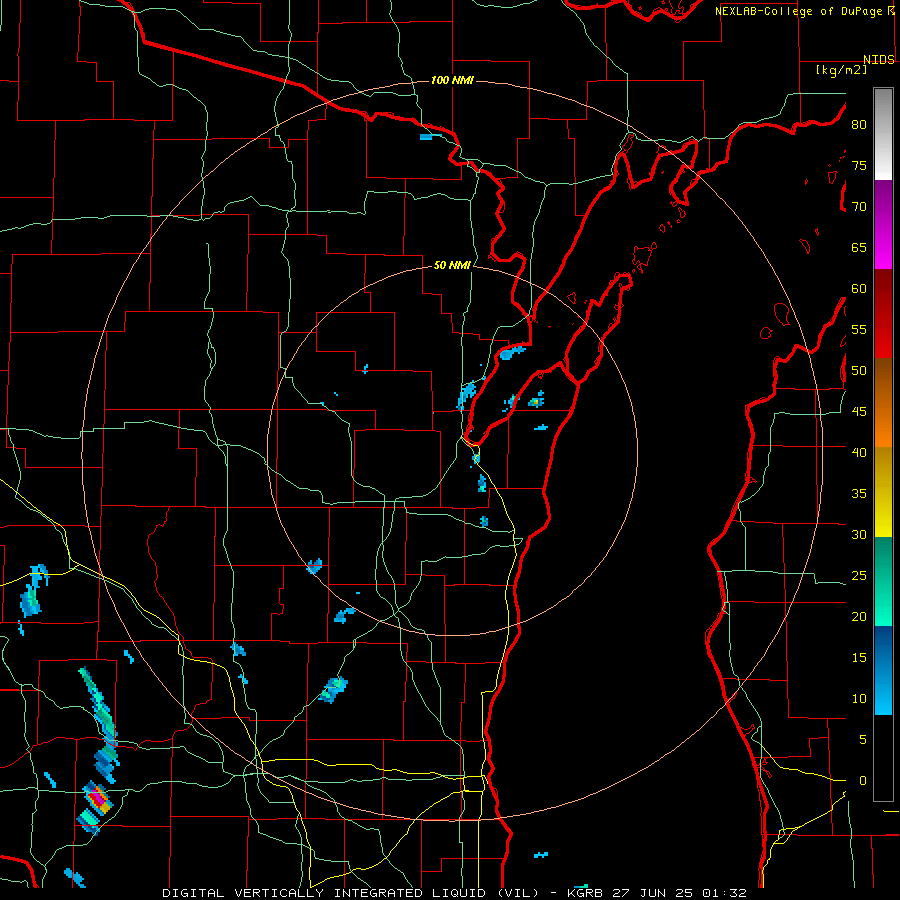Click the 10 value on the scale
900x900 pixels.
point(859,699)
